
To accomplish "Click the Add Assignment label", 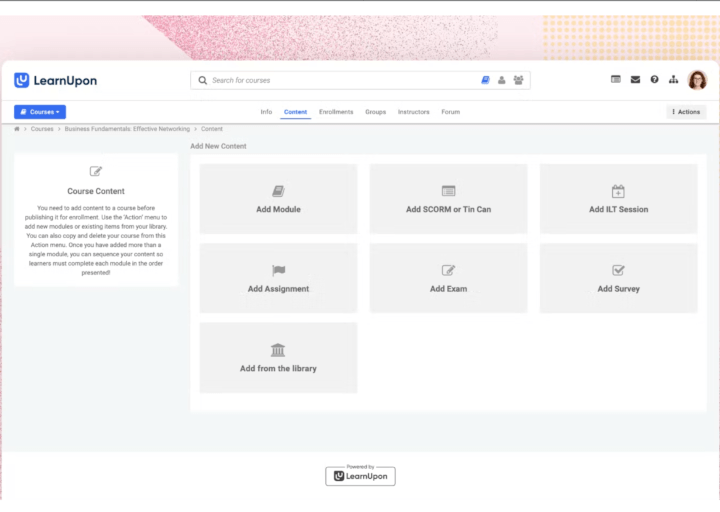I will 278,289.
